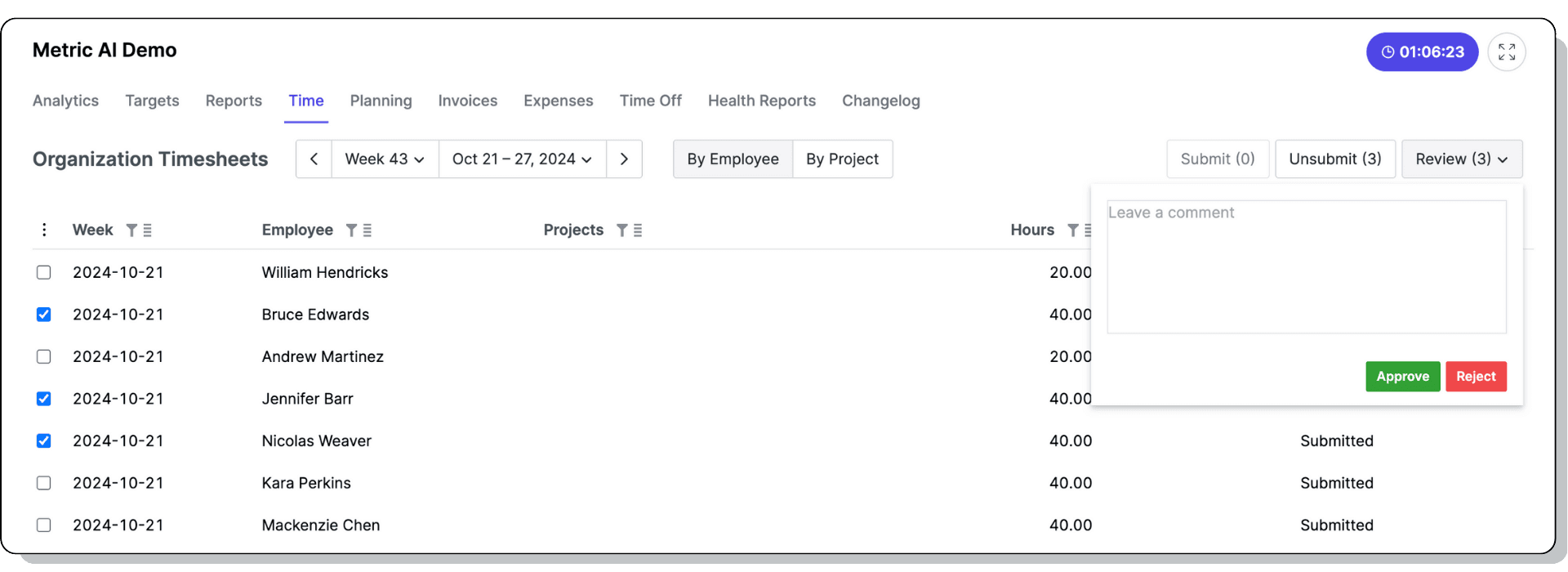Reject the selected timesheets
The width and height of the screenshot is (1568, 572).
click(x=1476, y=377)
